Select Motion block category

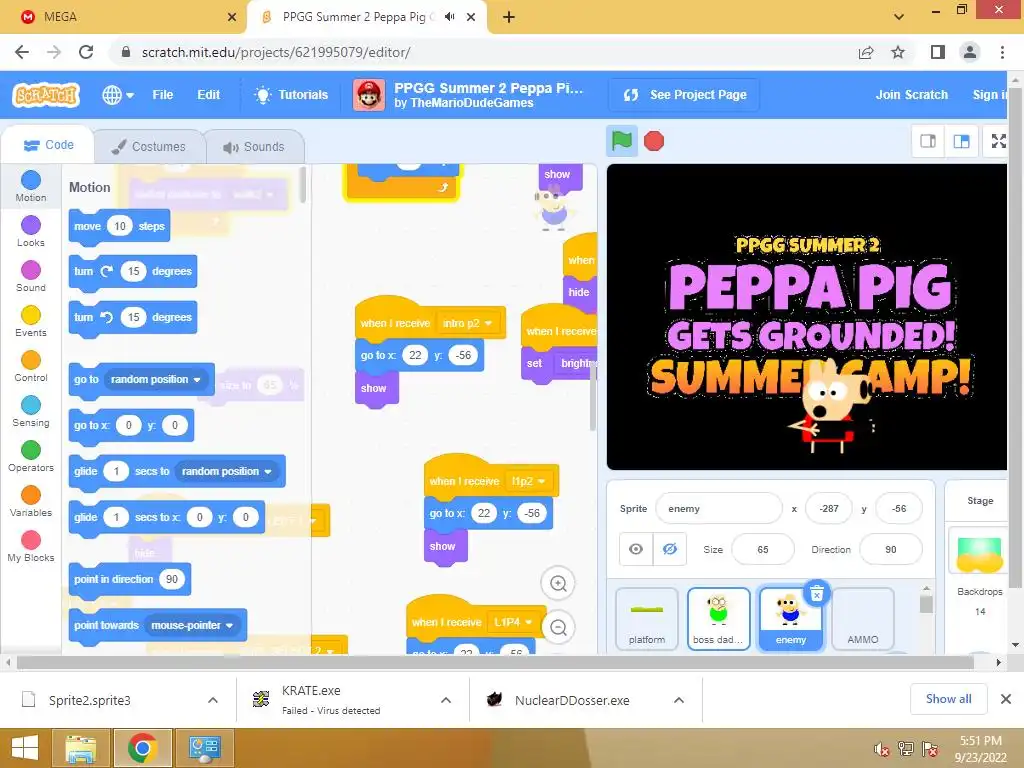[31, 186]
